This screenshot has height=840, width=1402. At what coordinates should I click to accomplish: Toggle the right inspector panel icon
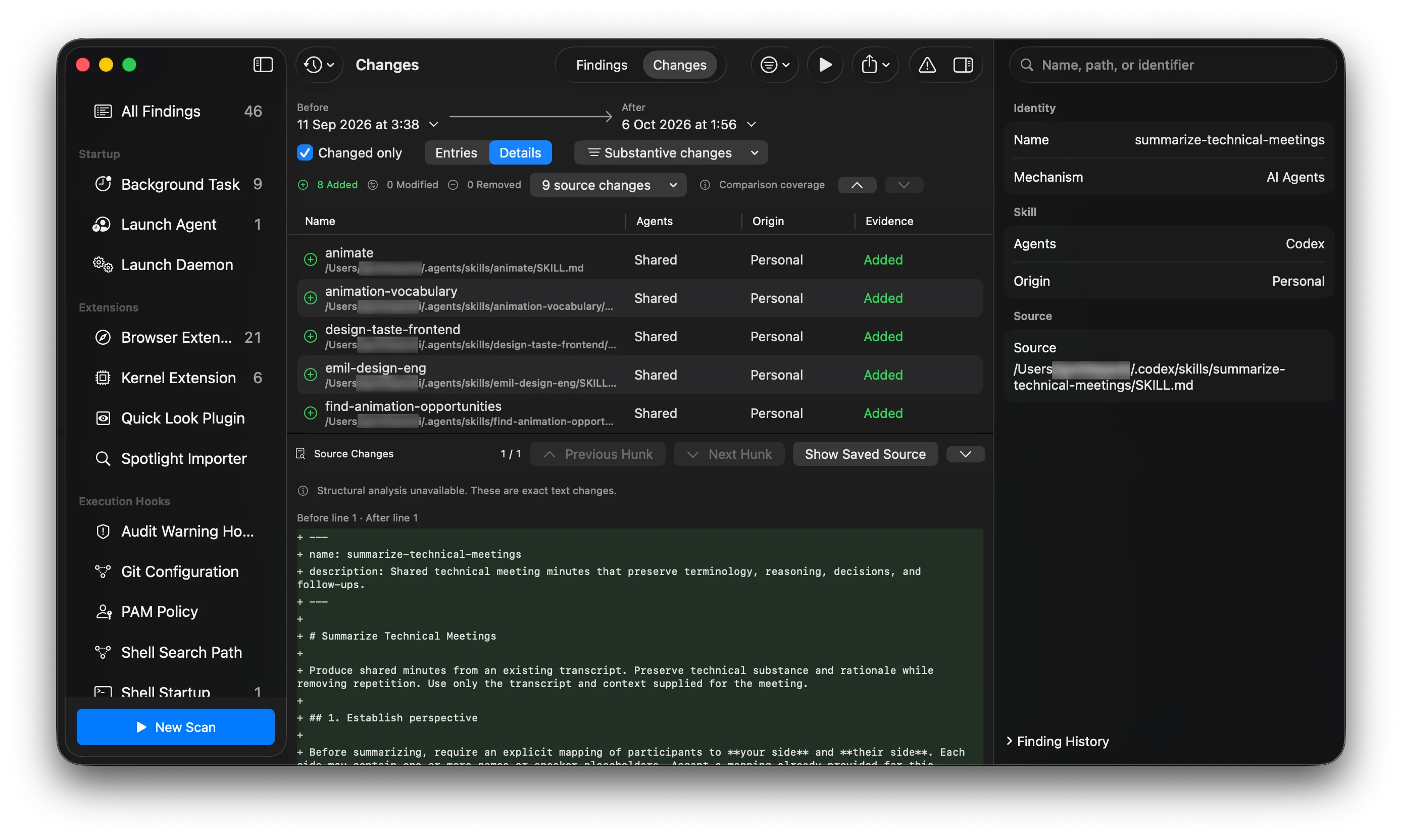point(963,65)
